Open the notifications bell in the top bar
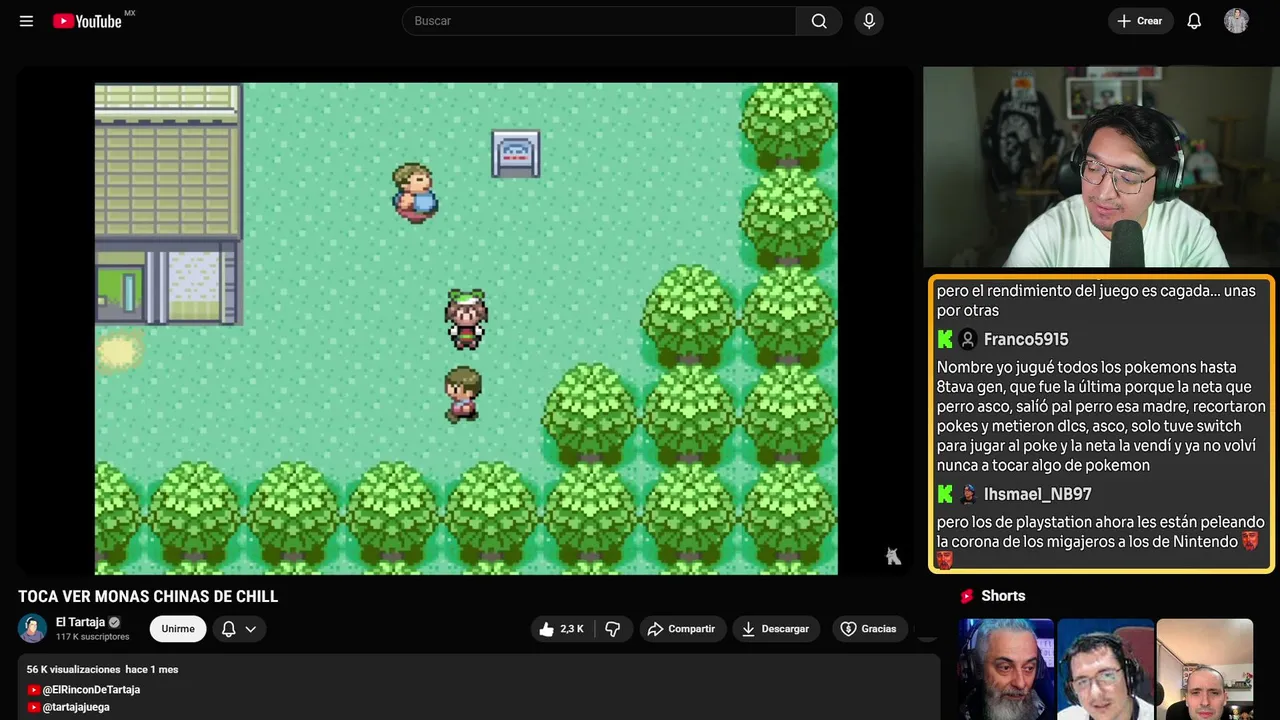This screenshot has height=720, width=1280. (x=1194, y=21)
